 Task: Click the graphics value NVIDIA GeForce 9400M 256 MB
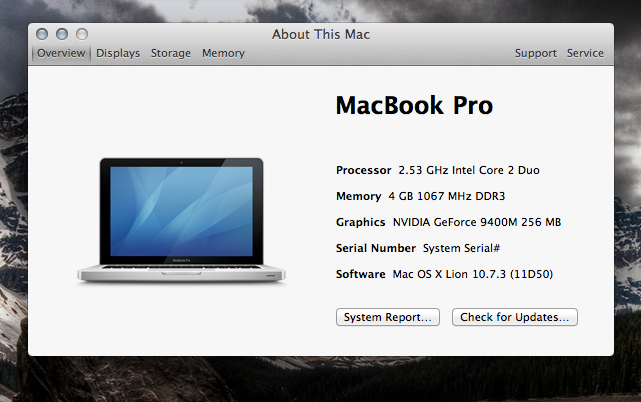(477, 222)
